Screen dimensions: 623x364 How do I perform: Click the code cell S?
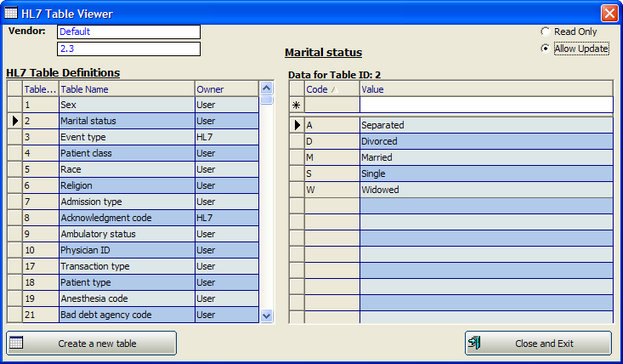pyautogui.click(x=332, y=174)
